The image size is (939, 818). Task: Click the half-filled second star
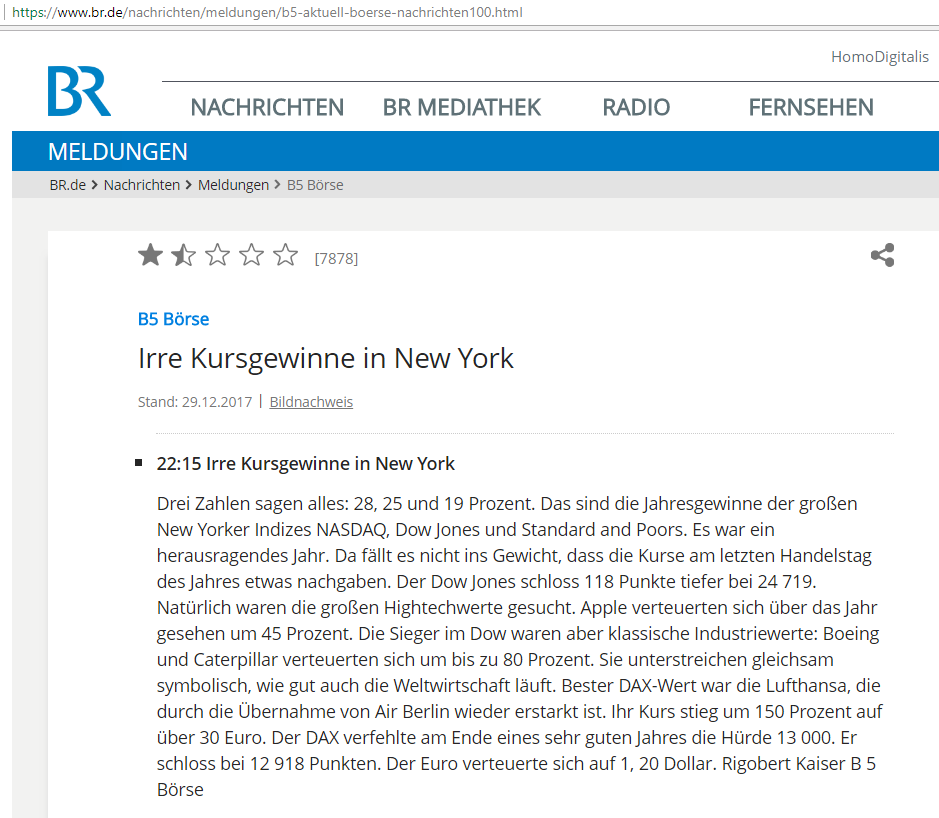coord(184,255)
